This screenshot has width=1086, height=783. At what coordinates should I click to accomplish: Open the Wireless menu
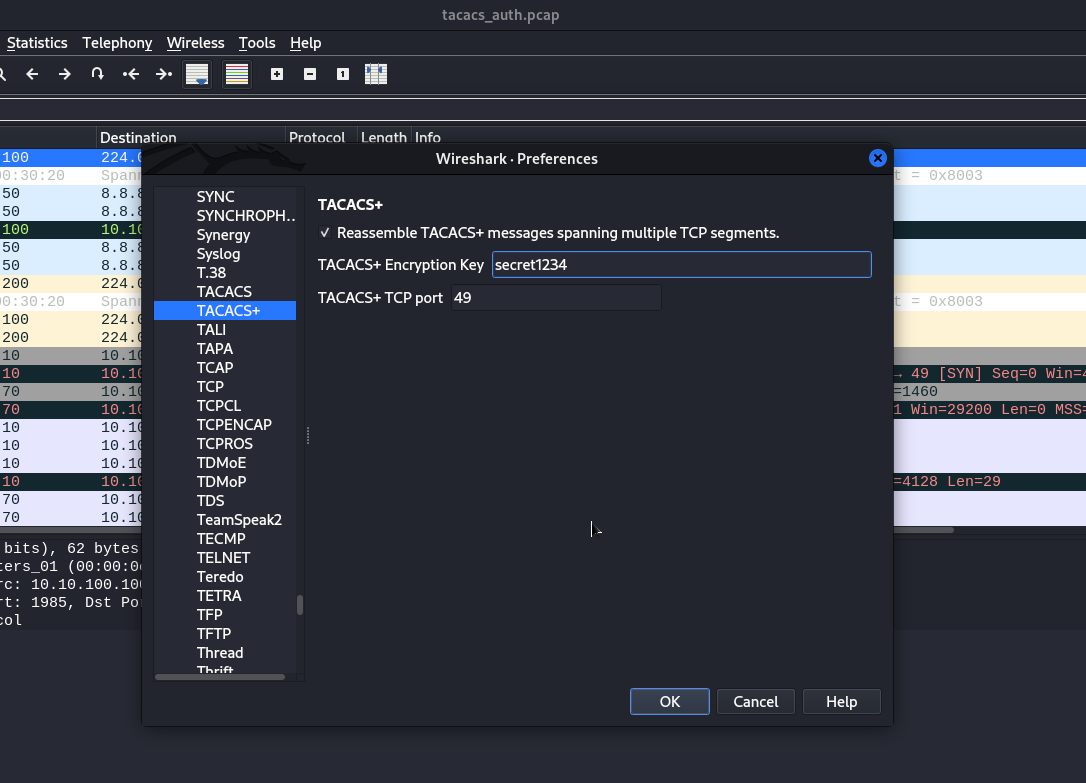click(x=195, y=43)
